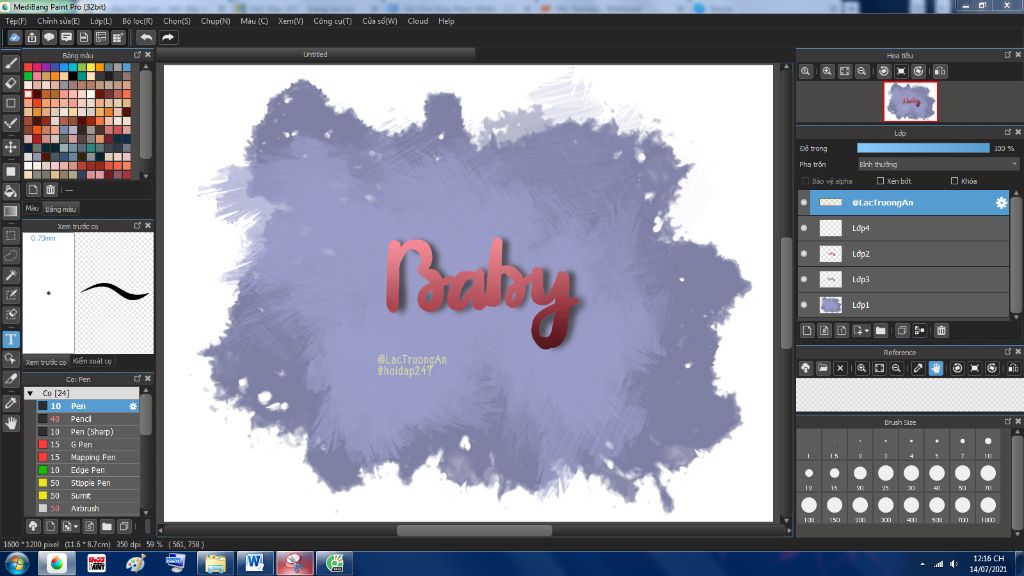1024x576 pixels.
Task: Open File Explorer from taskbar
Action: pos(215,563)
